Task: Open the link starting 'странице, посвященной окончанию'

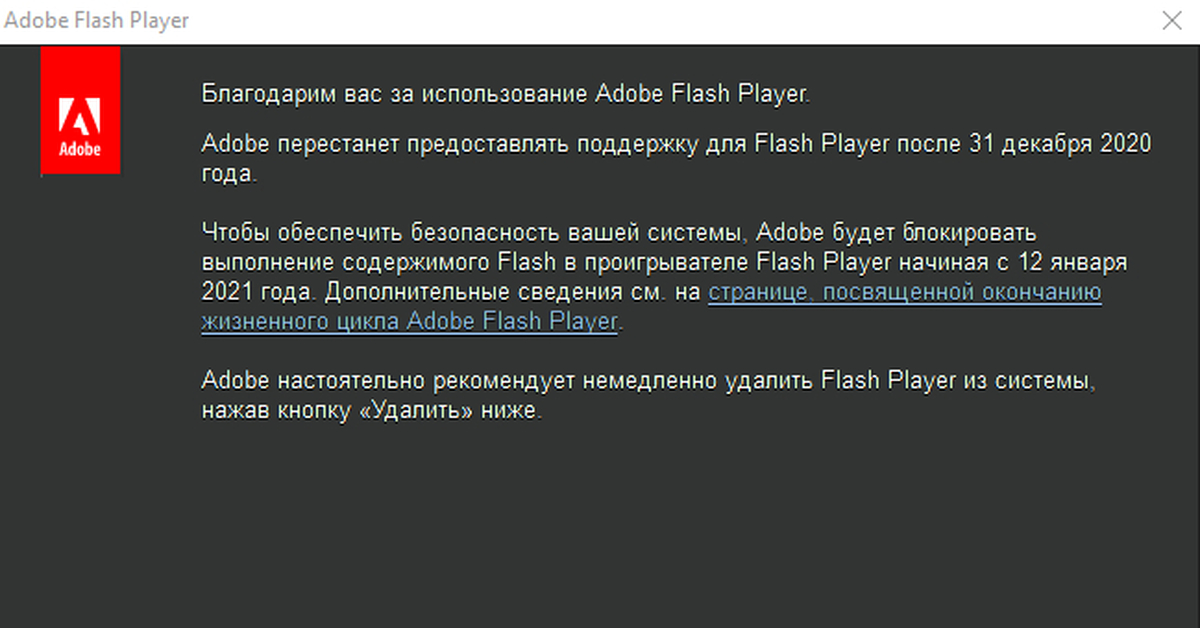Action: (905, 293)
